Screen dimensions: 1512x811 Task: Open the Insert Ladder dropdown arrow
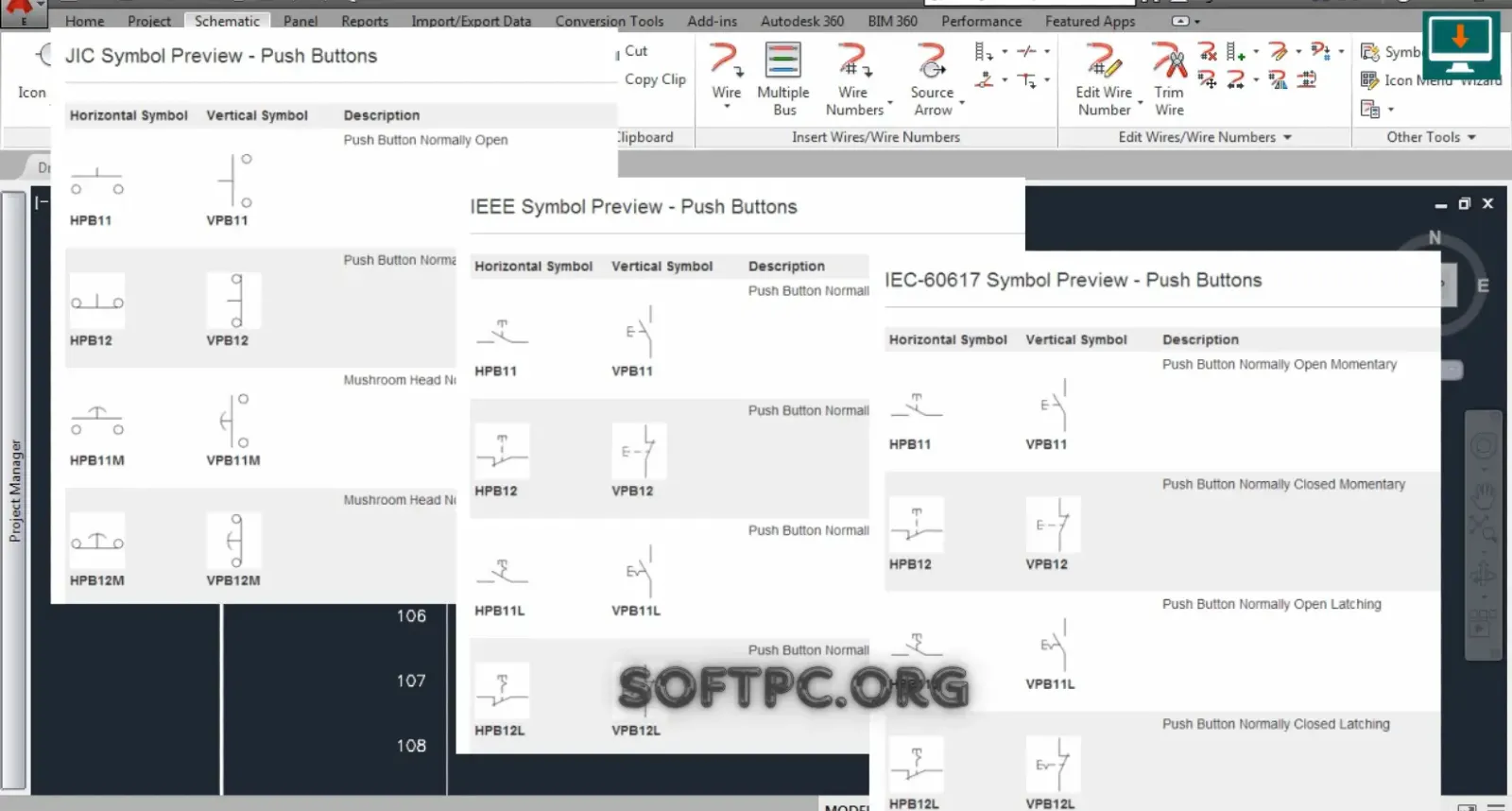pyautogui.click(x=1005, y=51)
